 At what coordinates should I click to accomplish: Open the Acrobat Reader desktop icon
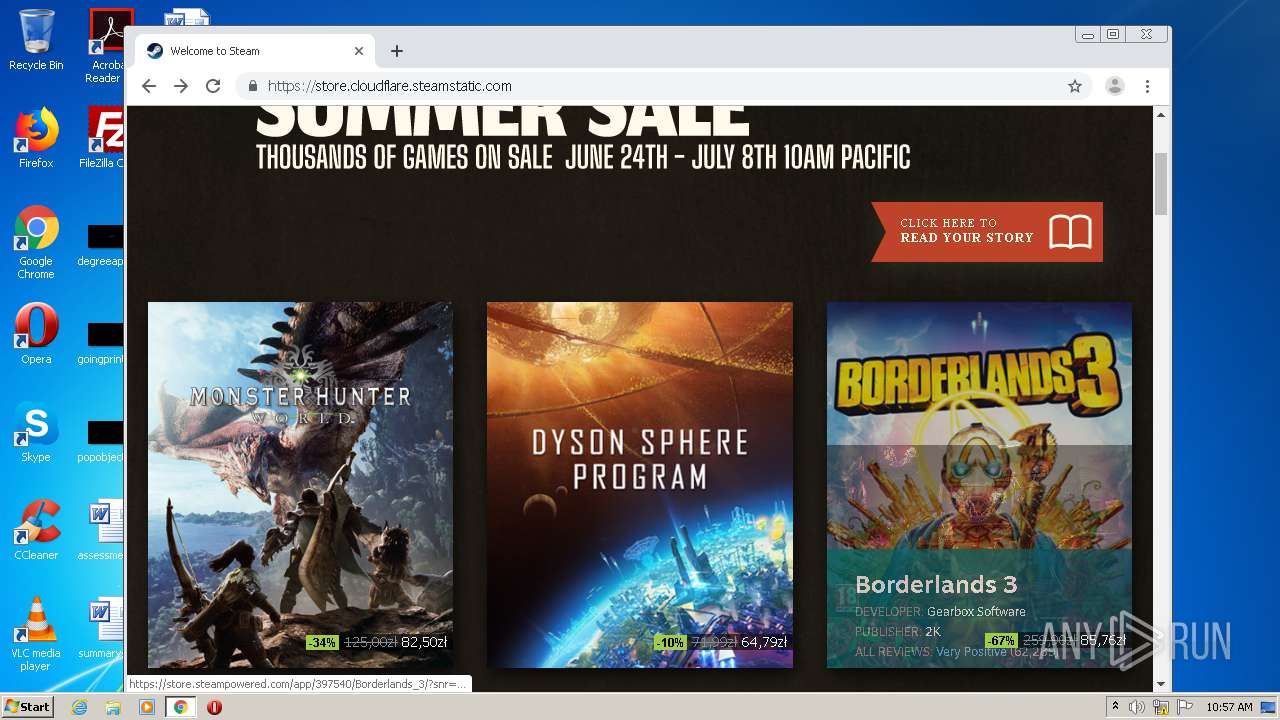click(x=106, y=46)
